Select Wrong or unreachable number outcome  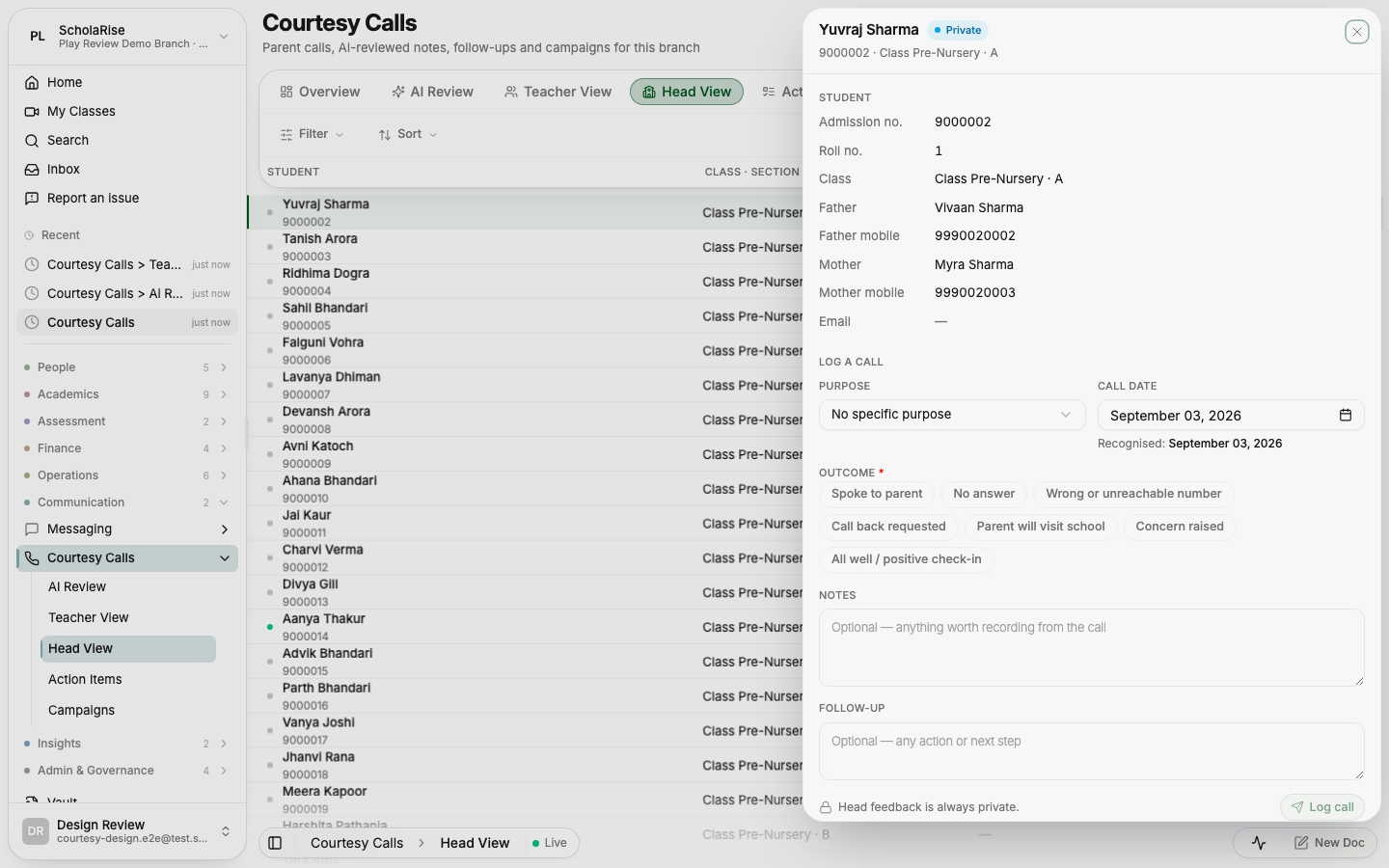tap(1133, 494)
